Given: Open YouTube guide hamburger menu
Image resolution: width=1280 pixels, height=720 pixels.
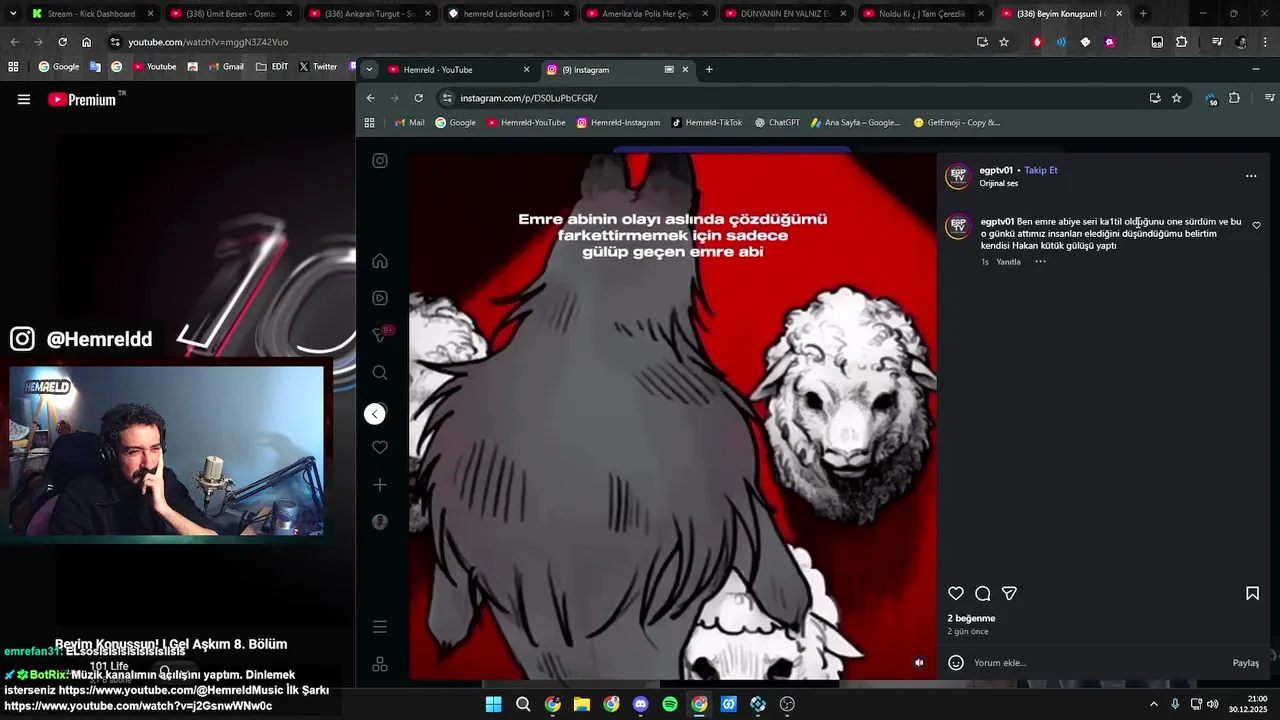Looking at the screenshot, I should [x=24, y=99].
